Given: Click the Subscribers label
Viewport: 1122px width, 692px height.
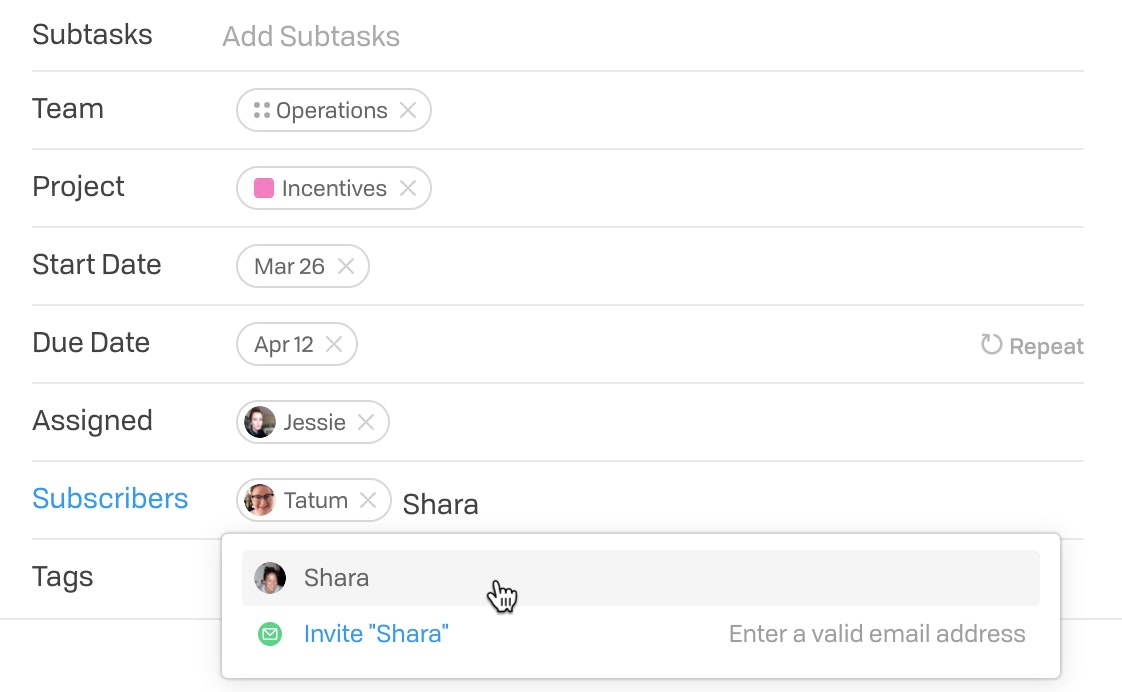Looking at the screenshot, I should (110, 499).
